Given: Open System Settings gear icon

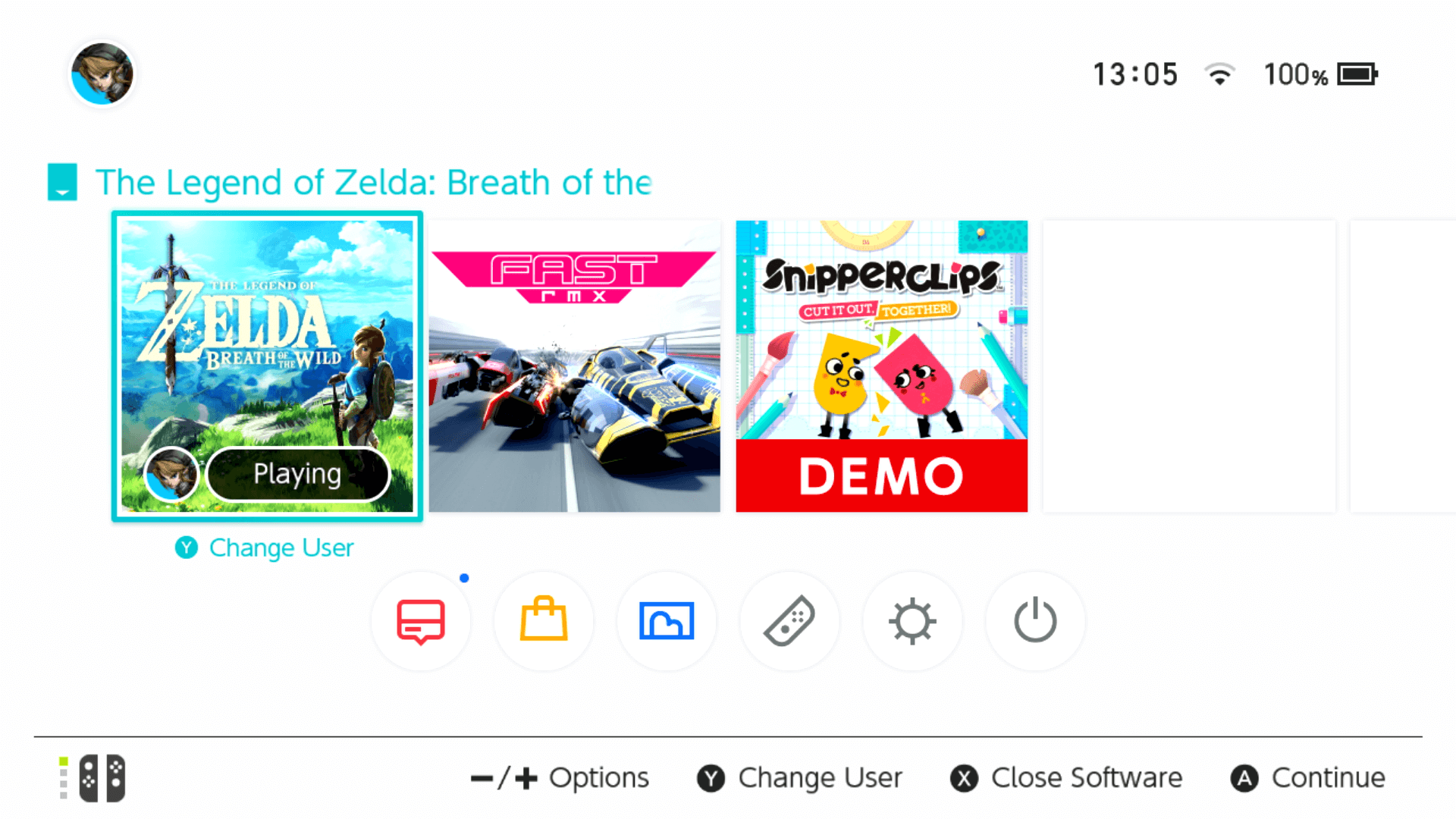Looking at the screenshot, I should pos(912,621).
